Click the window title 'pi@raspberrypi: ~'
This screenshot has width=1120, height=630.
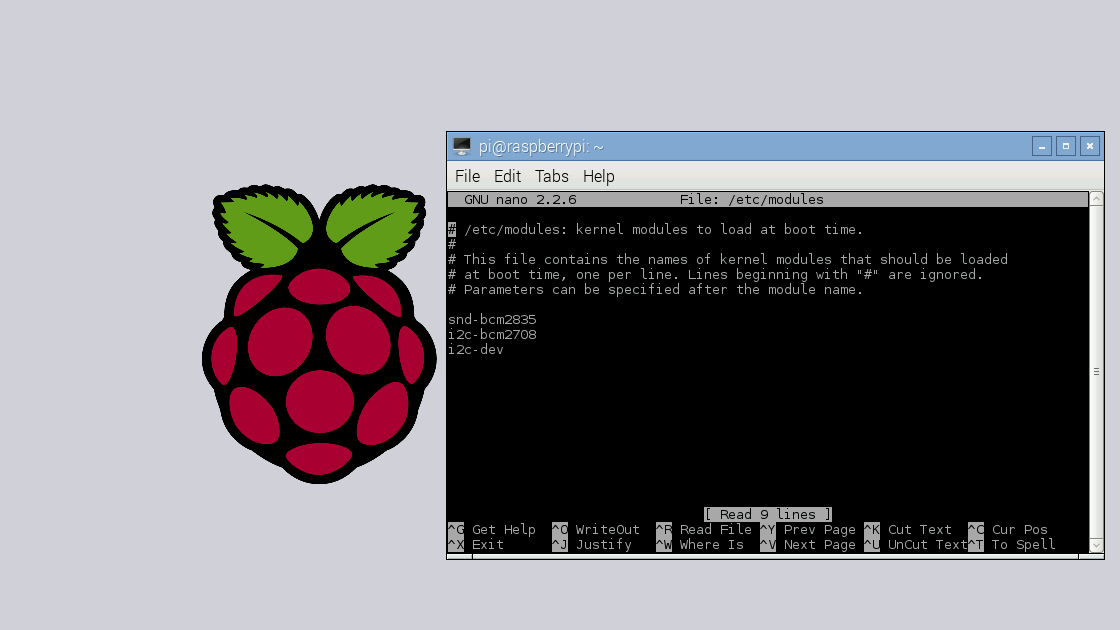[x=541, y=146]
